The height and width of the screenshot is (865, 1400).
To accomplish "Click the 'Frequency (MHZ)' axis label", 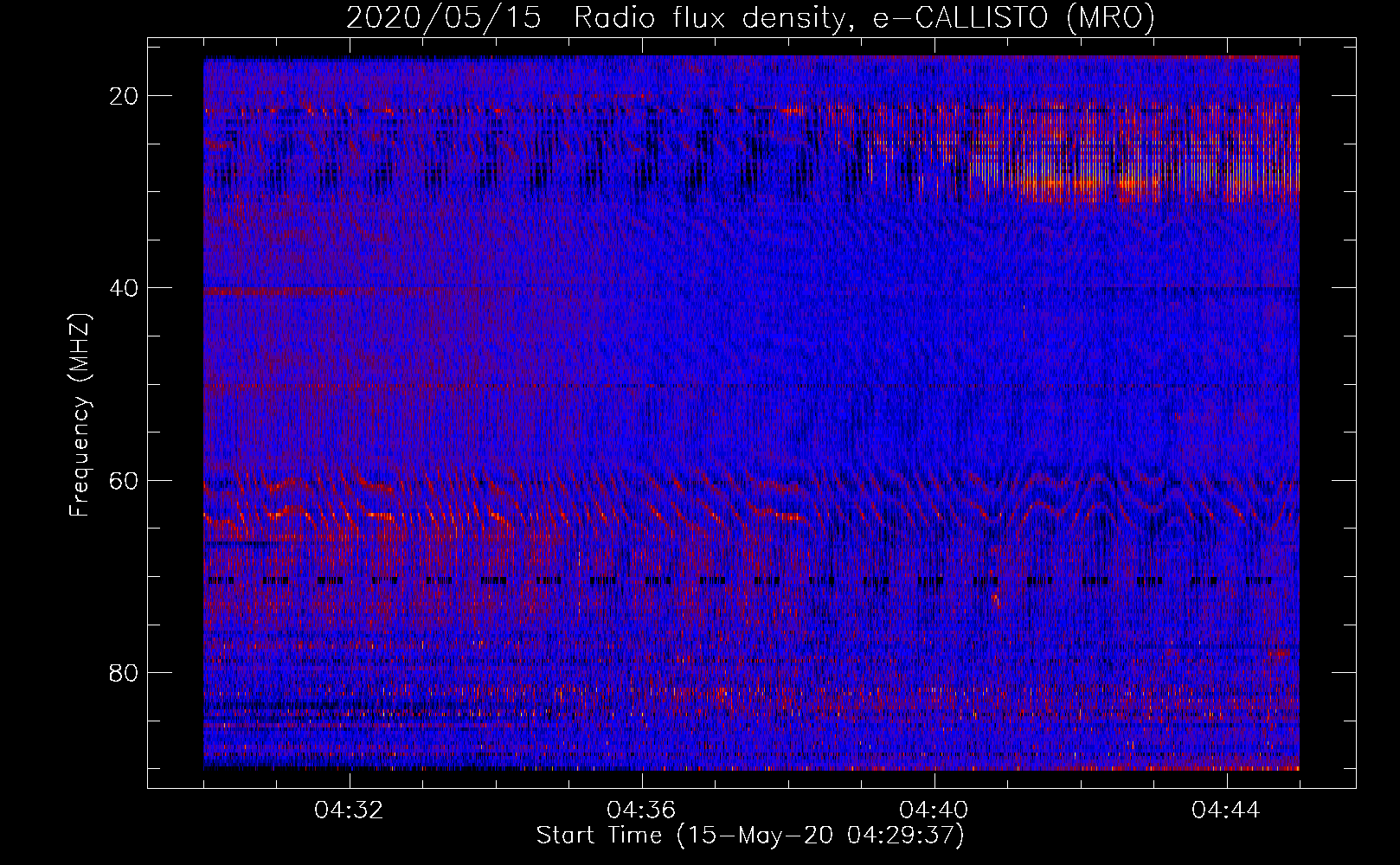I will 80,415.
